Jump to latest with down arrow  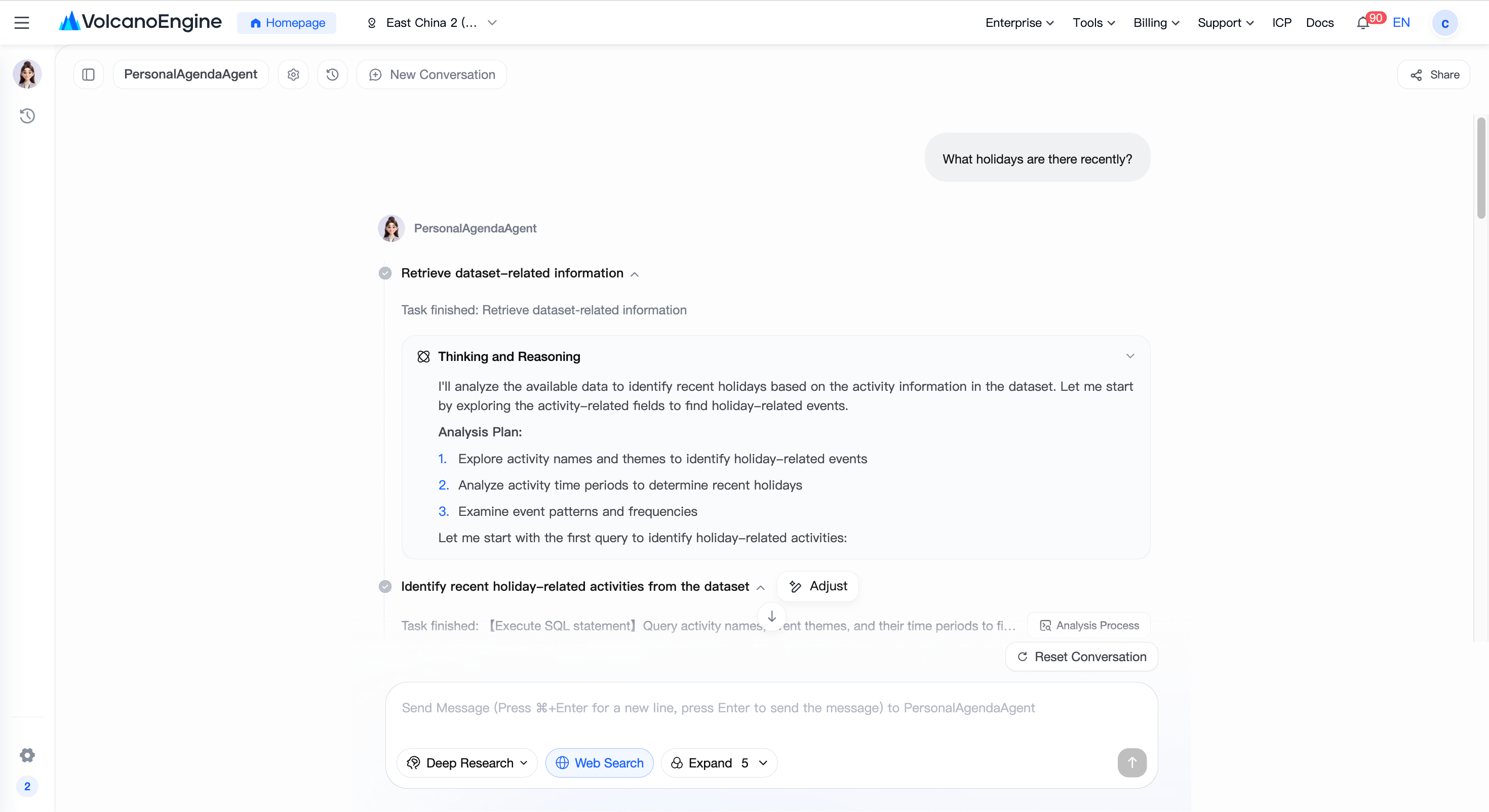pyautogui.click(x=772, y=616)
